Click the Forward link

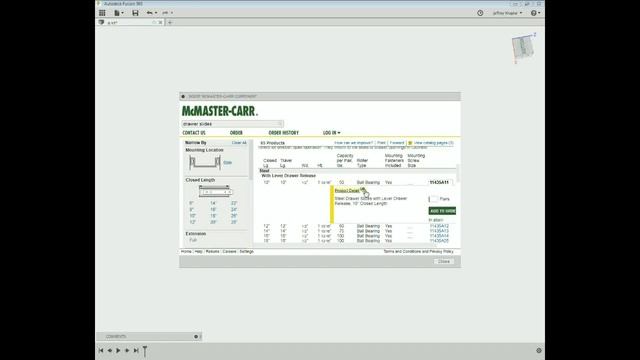pos(397,143)
